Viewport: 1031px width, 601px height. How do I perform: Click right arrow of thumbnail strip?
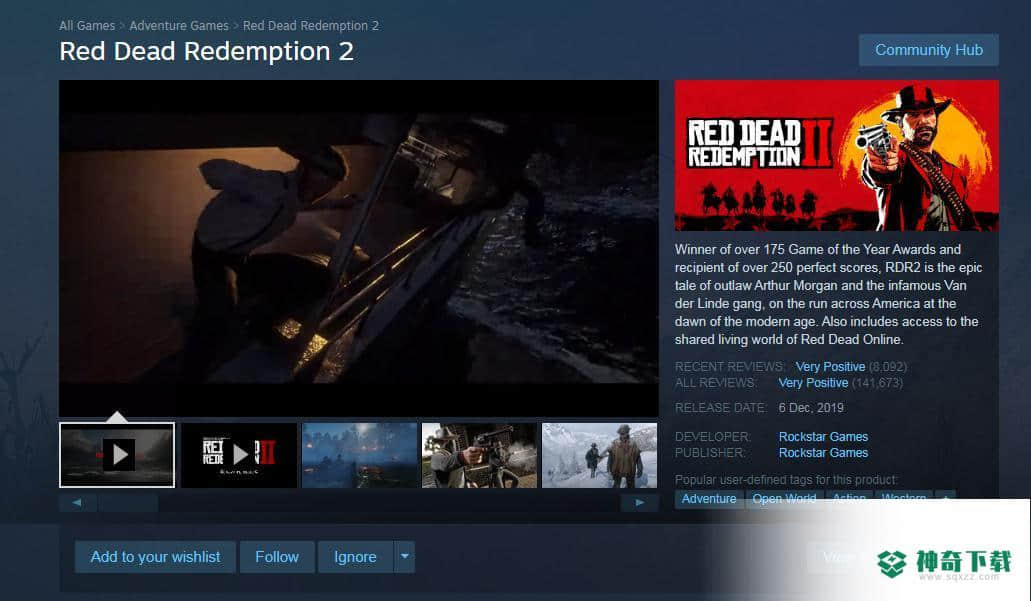[x=640, y=502]
